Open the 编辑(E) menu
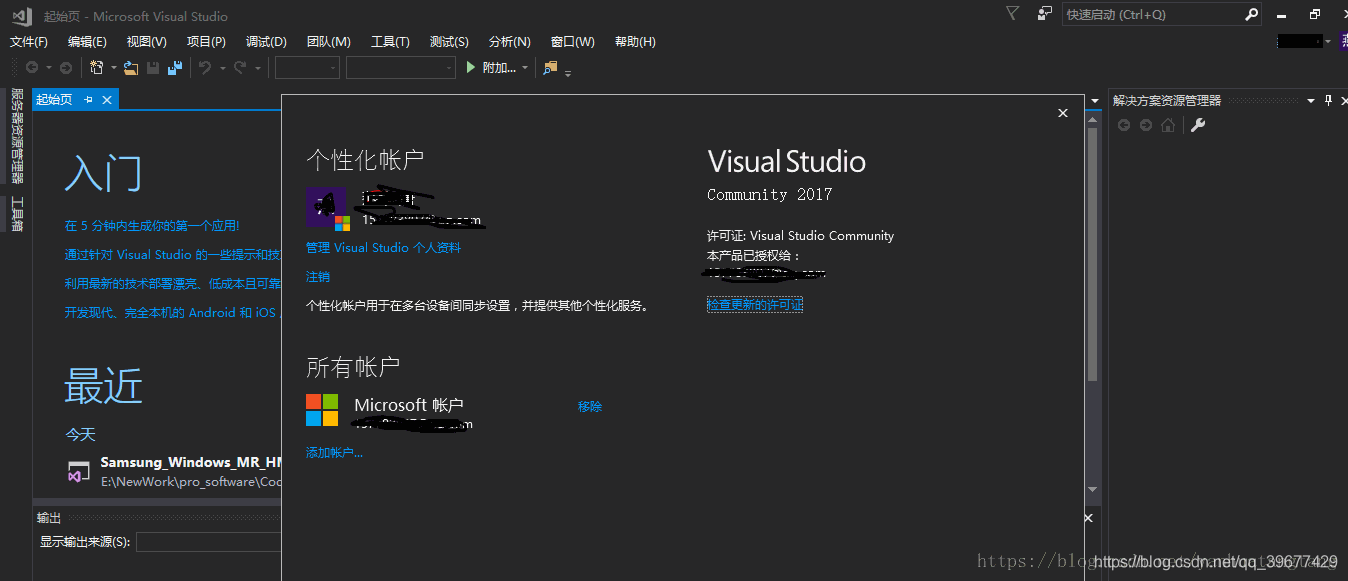The width and height of the screenshot is (1348, 581). pos(87,41)
